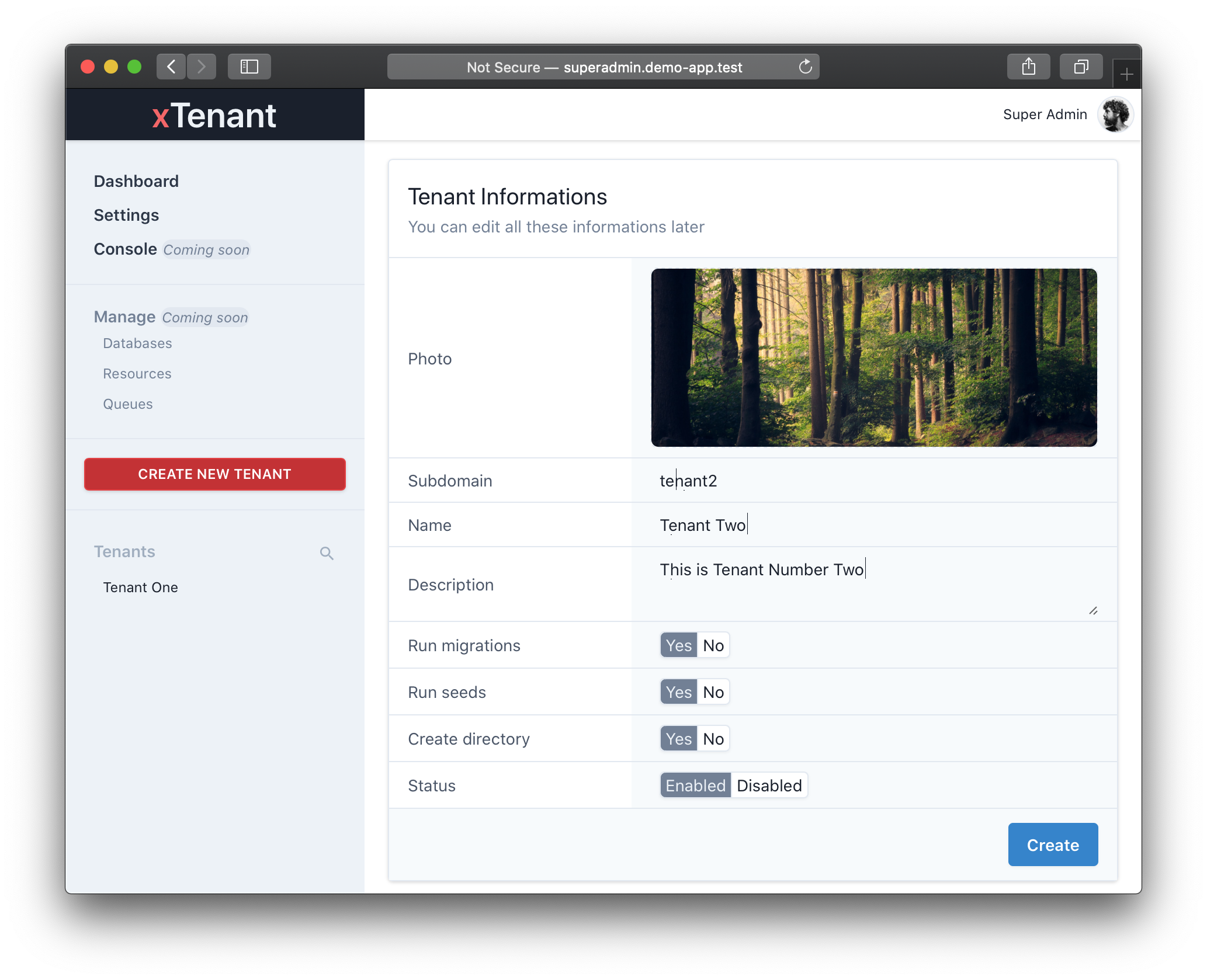Select Tenant One from tenants list
This screenshot has height=980, width=1207.
(140, 588)
